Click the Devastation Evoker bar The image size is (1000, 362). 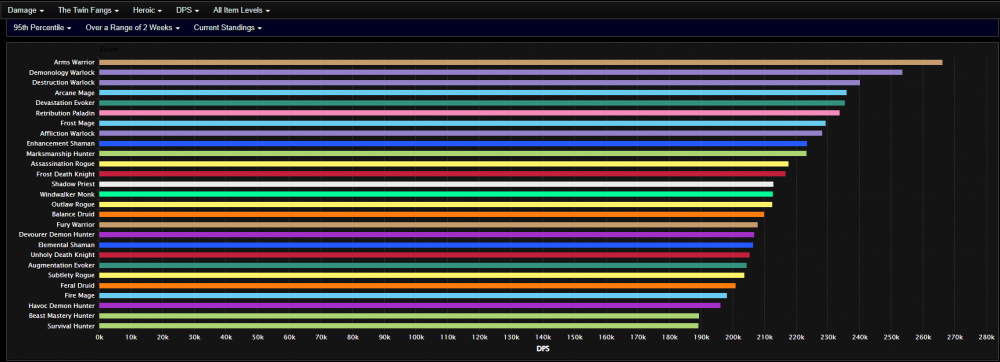click(x=472, y=103)
